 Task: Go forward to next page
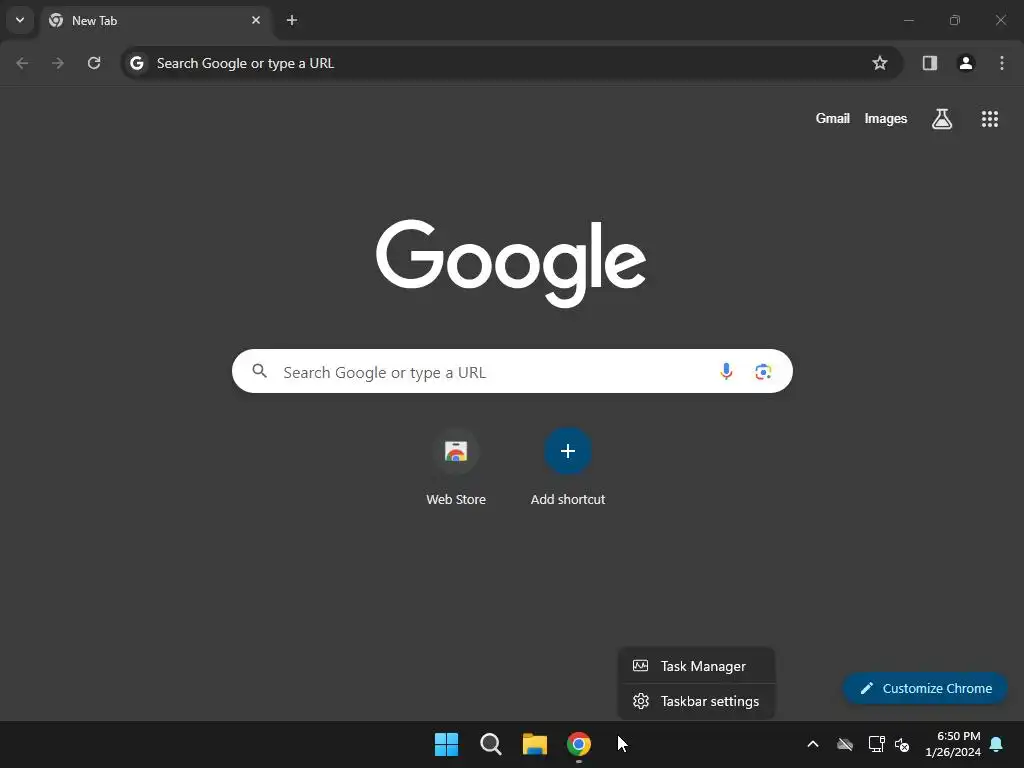(58, 63)
